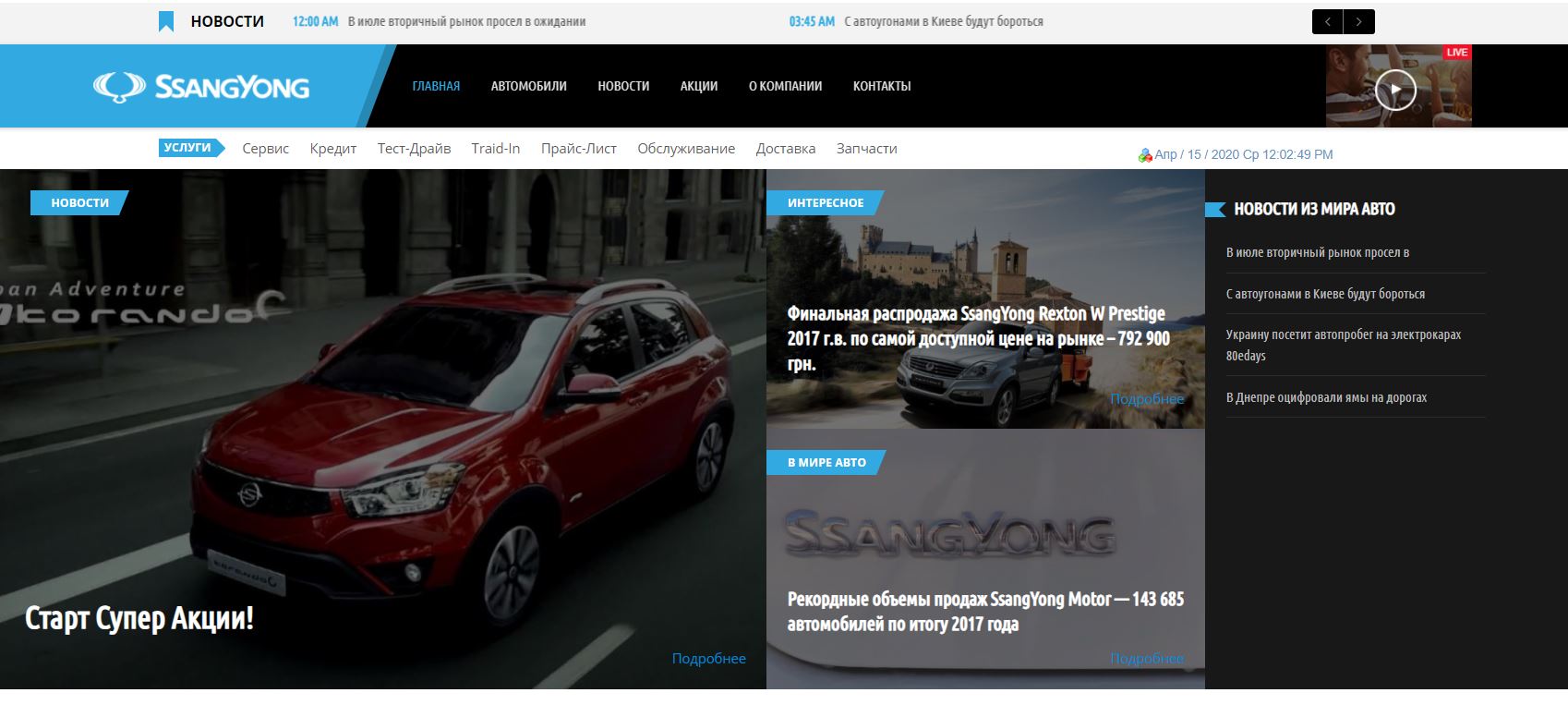This screenshot has height=705, width=1568.
Task: Open the Rexton W Prestige sale headline
Action: pos(979,338)
